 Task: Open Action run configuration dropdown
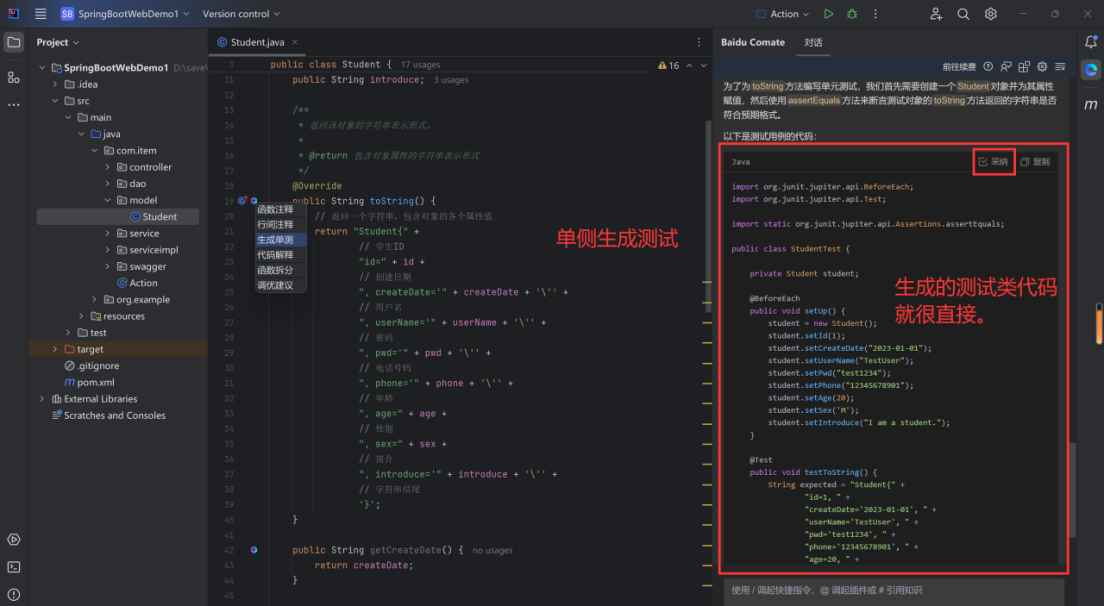782,13
